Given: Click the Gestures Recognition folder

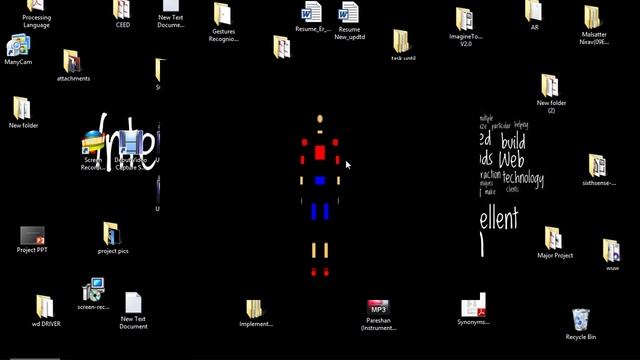Looking at the screenshot, I should [x=222, y=14].
